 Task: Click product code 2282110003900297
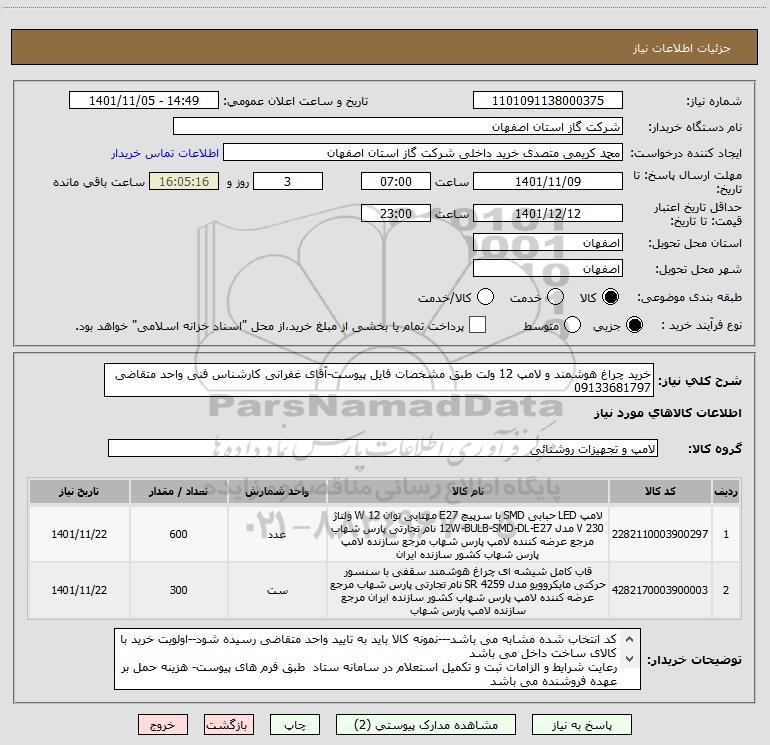coord(660,534)
